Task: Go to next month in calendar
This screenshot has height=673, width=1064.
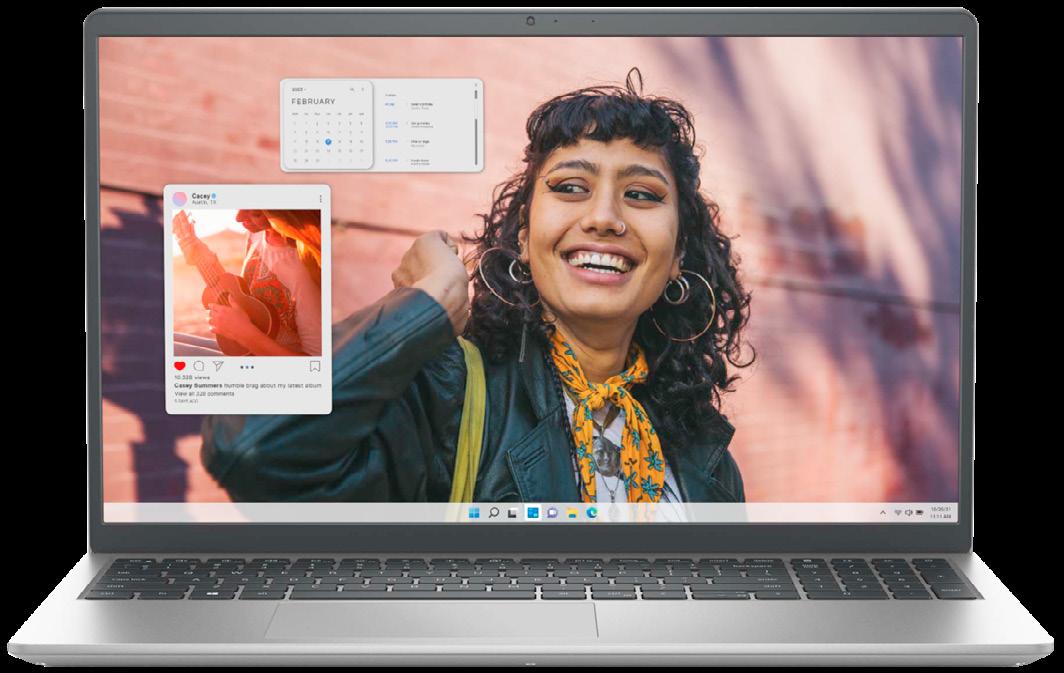Action: pos(362,89)
